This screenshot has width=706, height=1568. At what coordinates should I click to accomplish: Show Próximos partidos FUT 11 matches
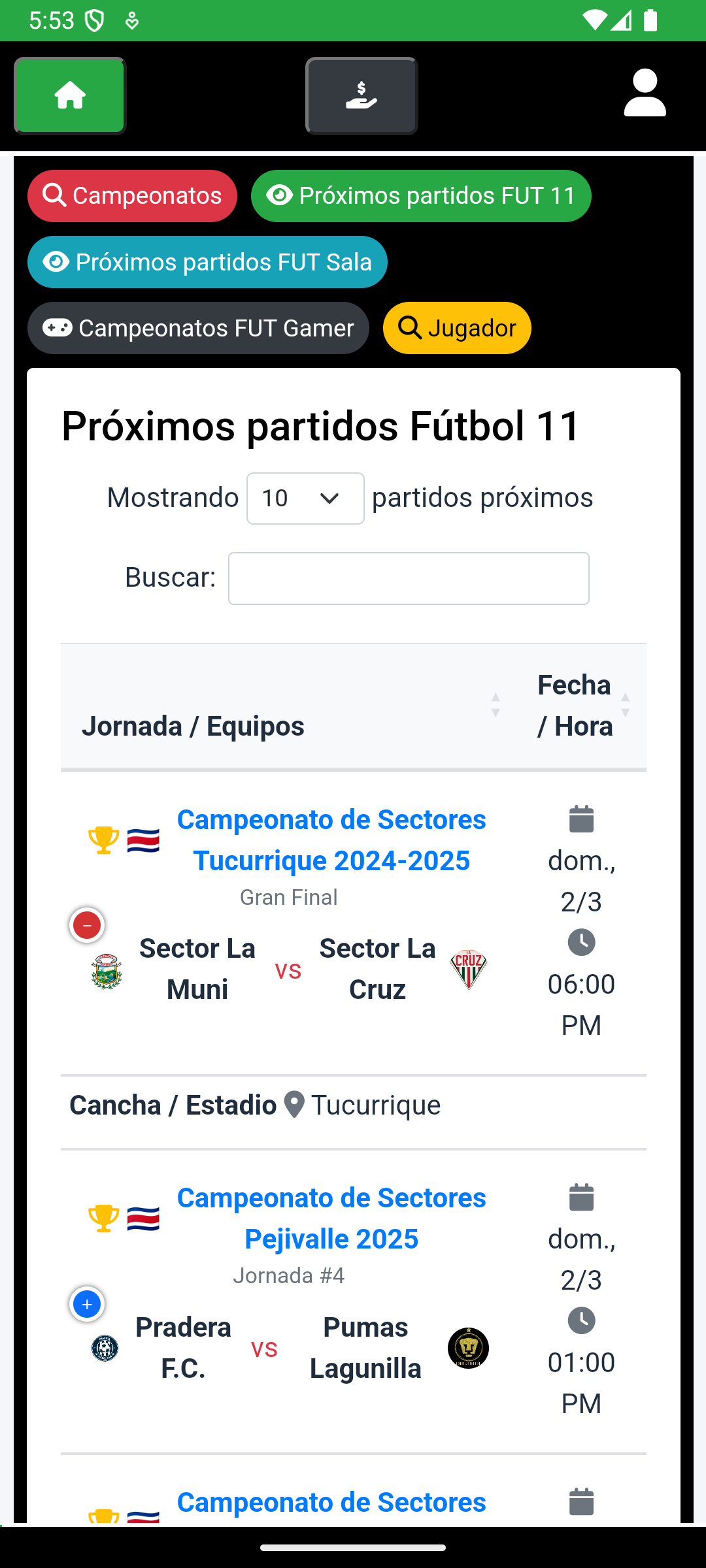[x=421, y=196]
